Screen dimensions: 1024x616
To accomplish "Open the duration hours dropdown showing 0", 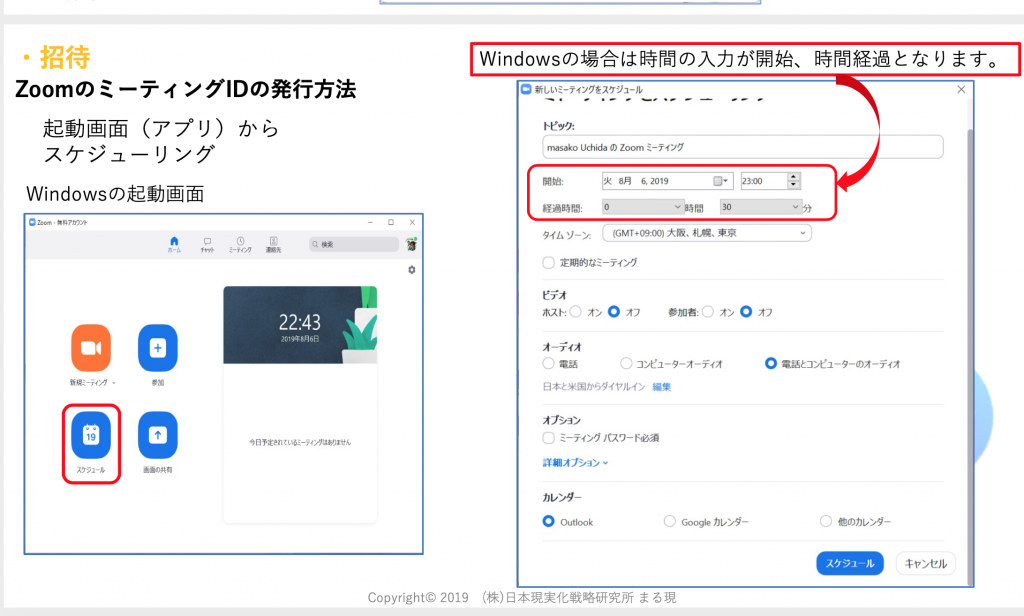I will coord(643,207).
